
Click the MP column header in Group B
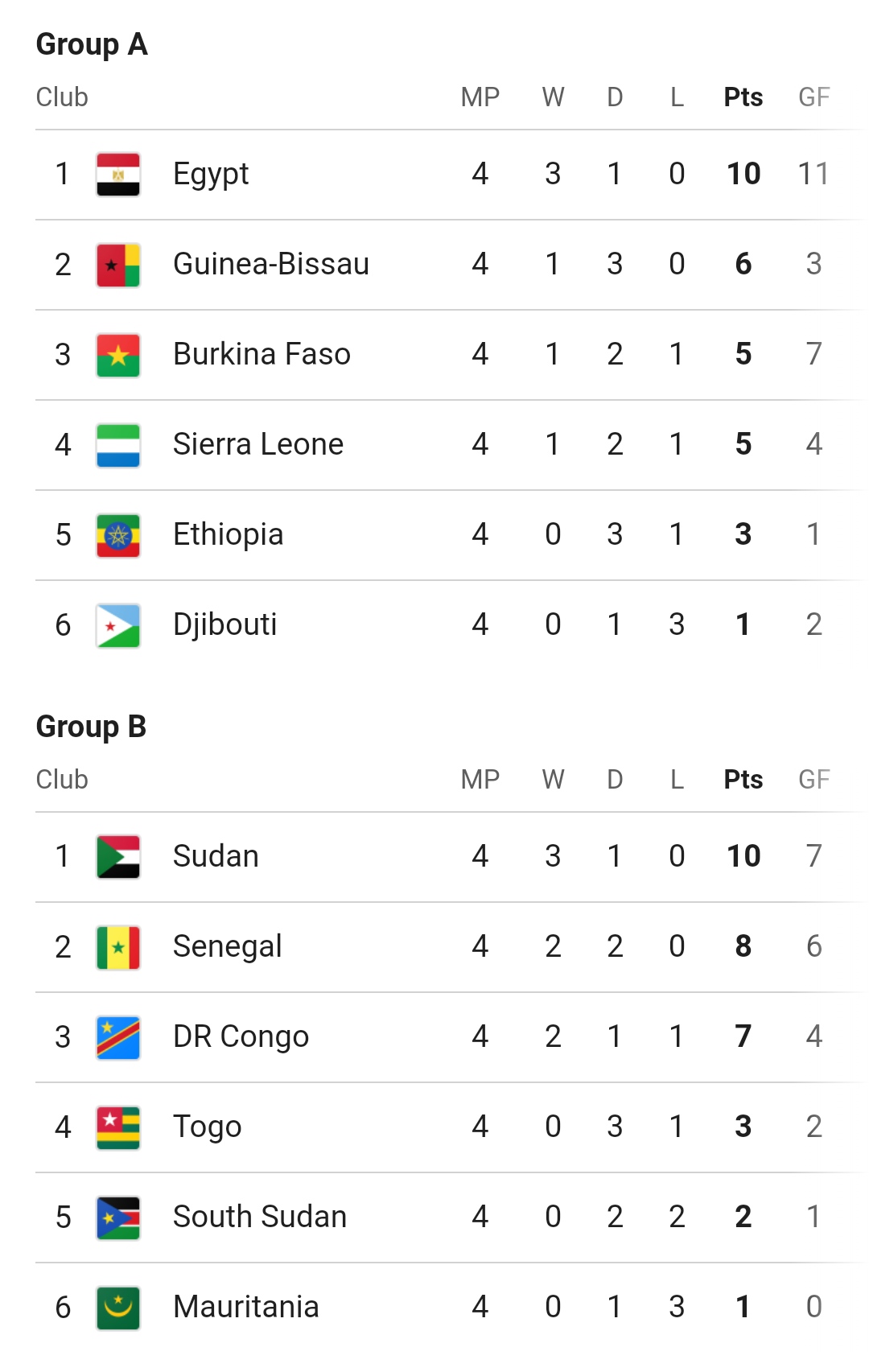click(480, 780)
